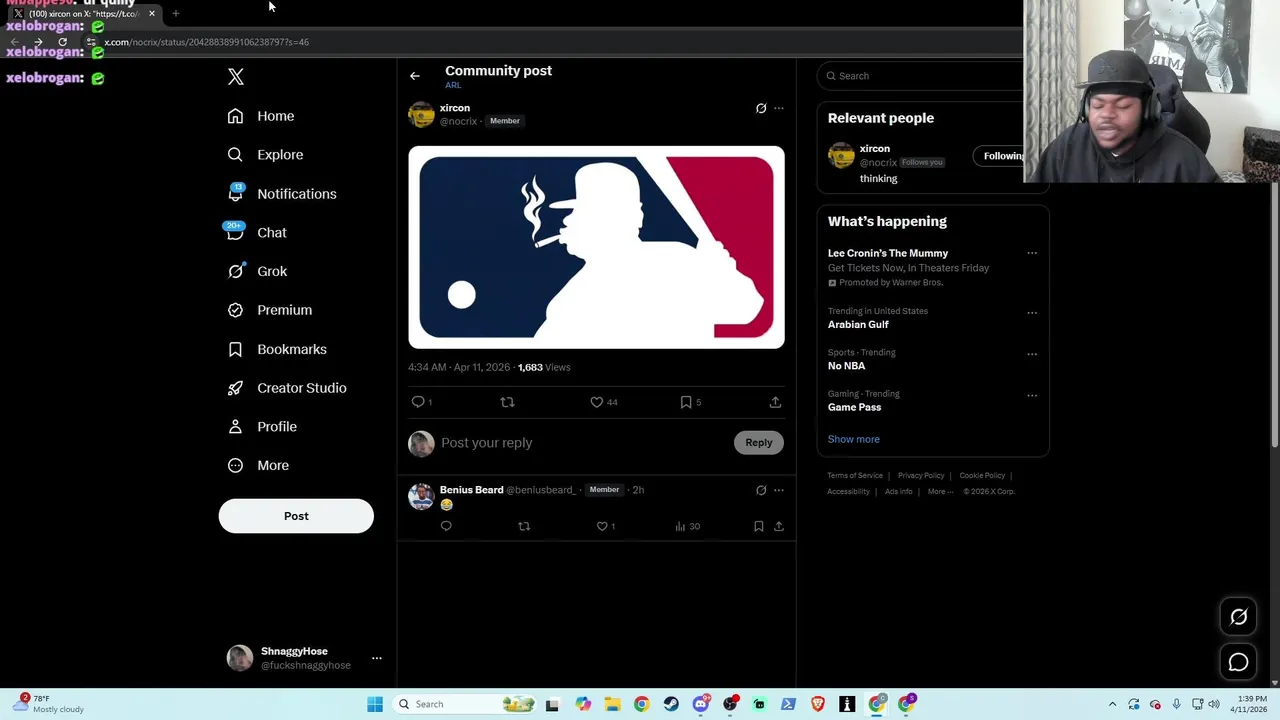Open Notifications in the sidebar

point(282,194)
